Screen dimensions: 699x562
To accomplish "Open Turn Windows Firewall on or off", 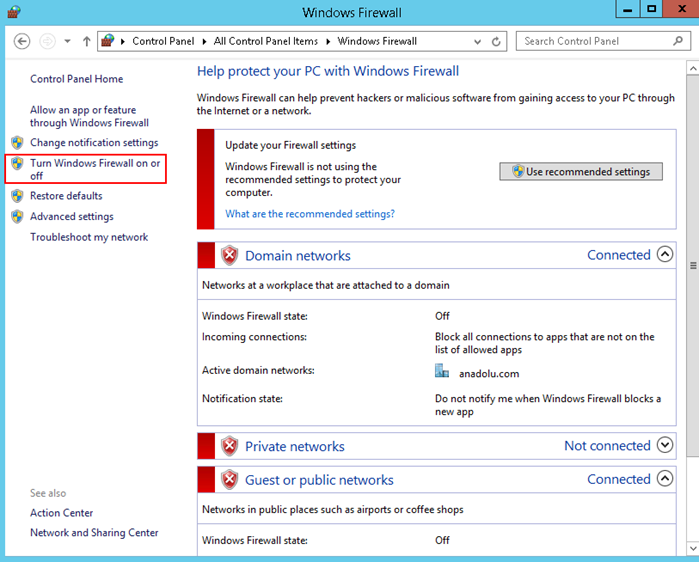I will click(x=95, y=169).
